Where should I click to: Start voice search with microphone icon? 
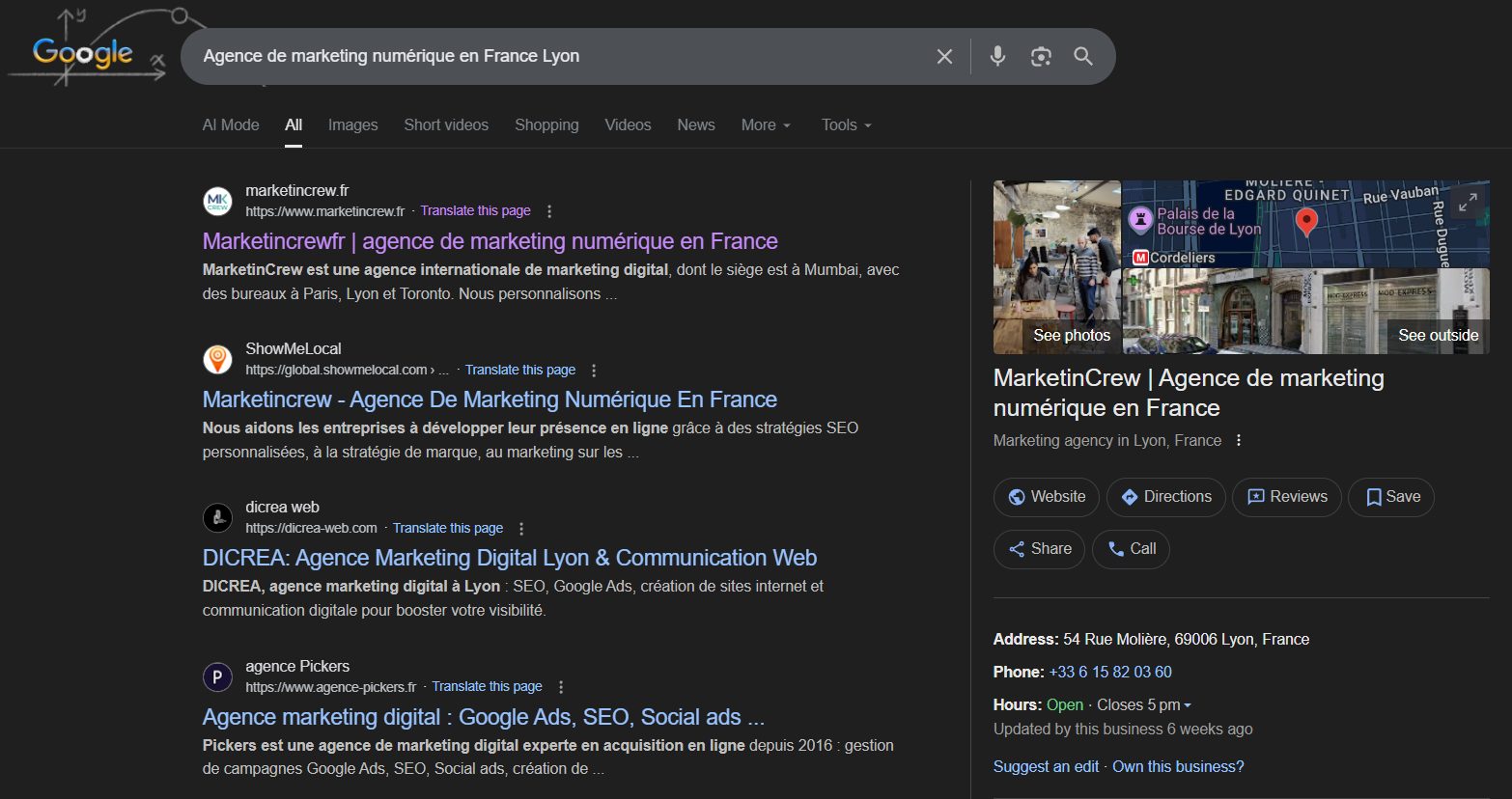(x=997, y=56)
